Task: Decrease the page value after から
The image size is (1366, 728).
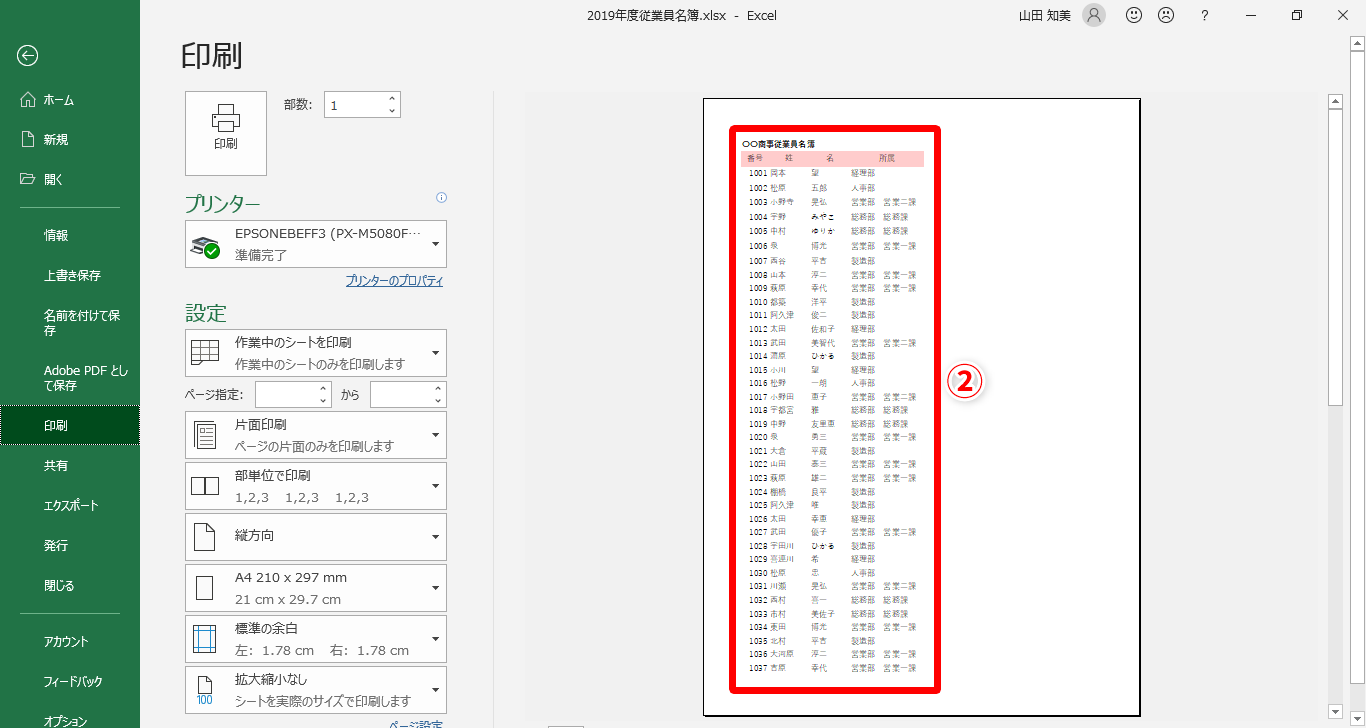Action: pyautogui.click(x=439, y=401)
